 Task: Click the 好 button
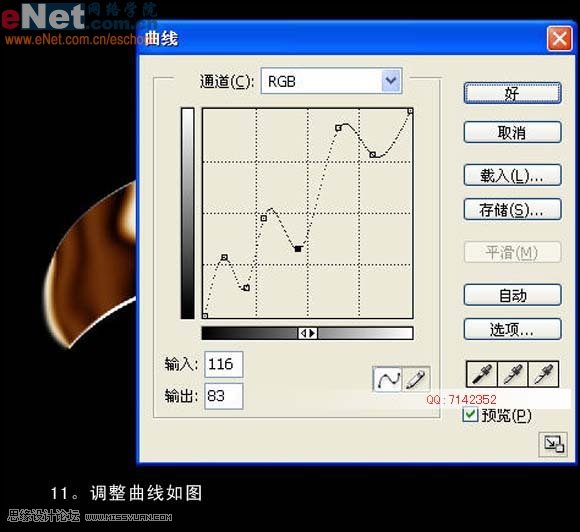(x=512, y=93)
